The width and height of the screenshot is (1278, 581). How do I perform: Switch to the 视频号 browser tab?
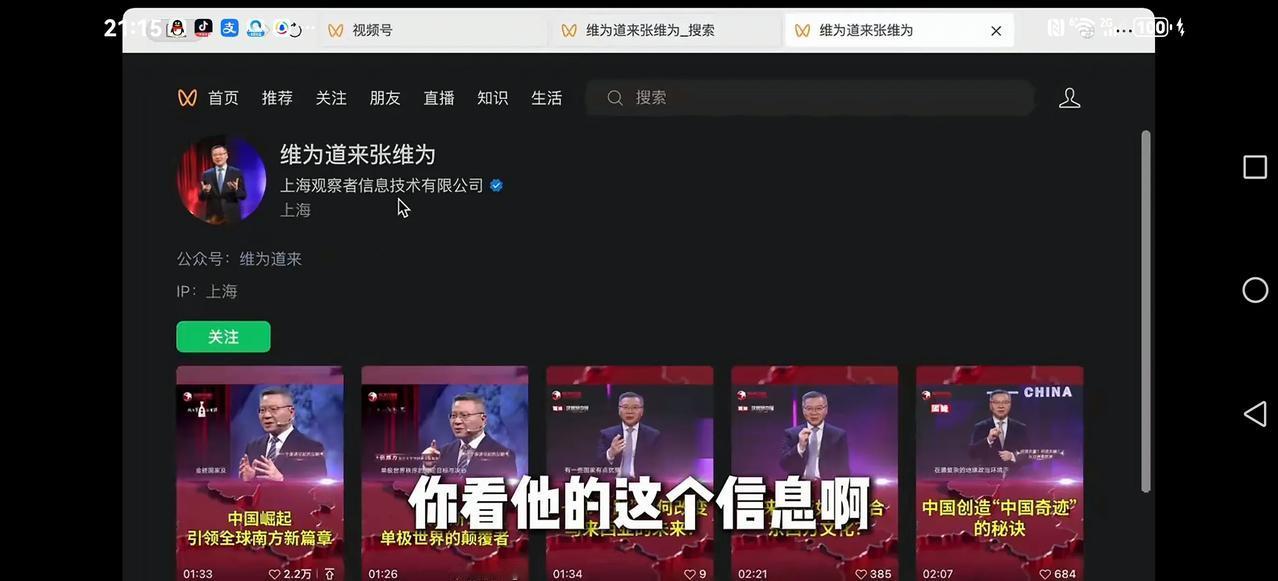(432, 31)
